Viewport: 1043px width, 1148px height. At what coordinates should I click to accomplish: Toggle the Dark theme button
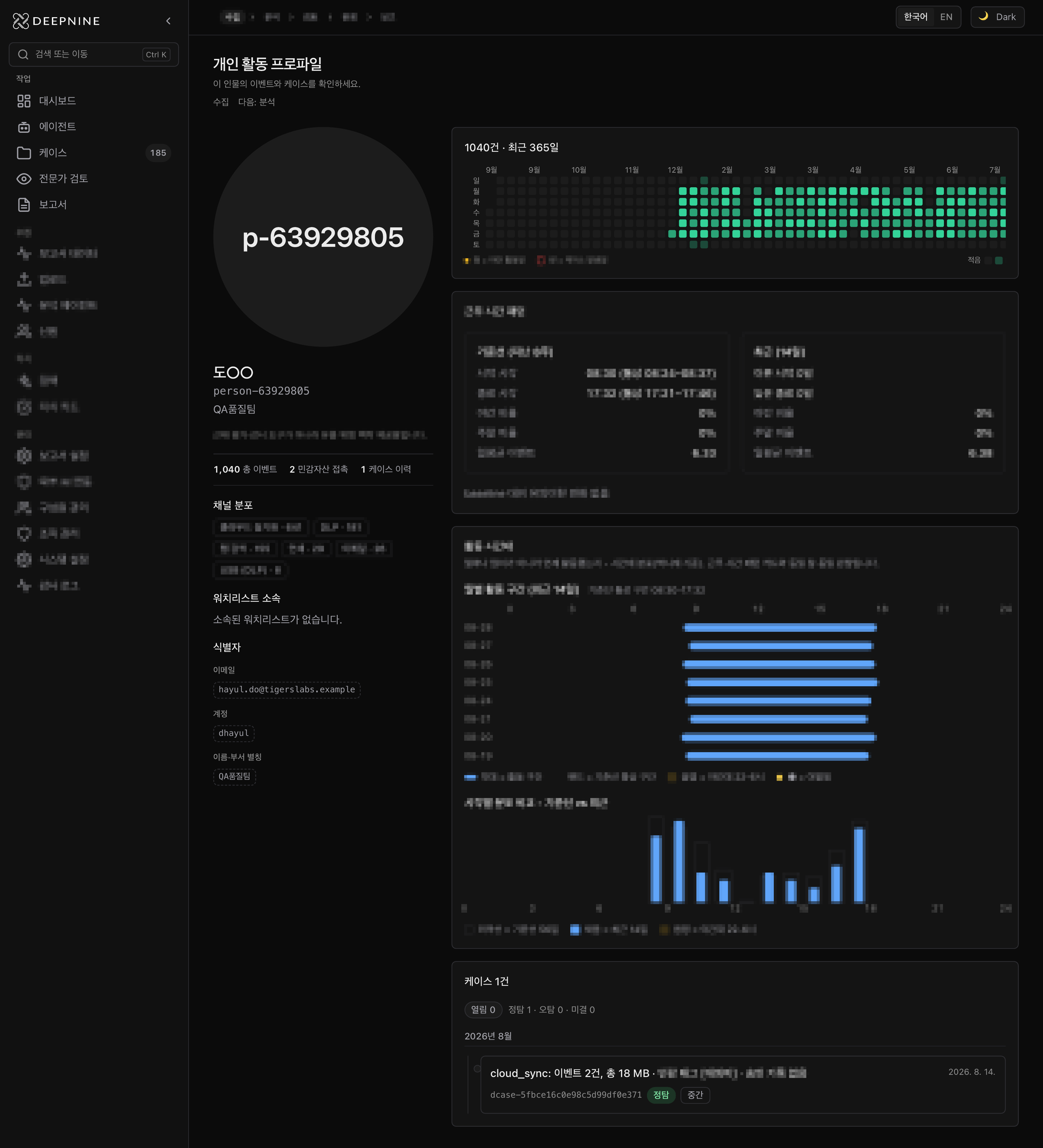(x=997, y=17)
